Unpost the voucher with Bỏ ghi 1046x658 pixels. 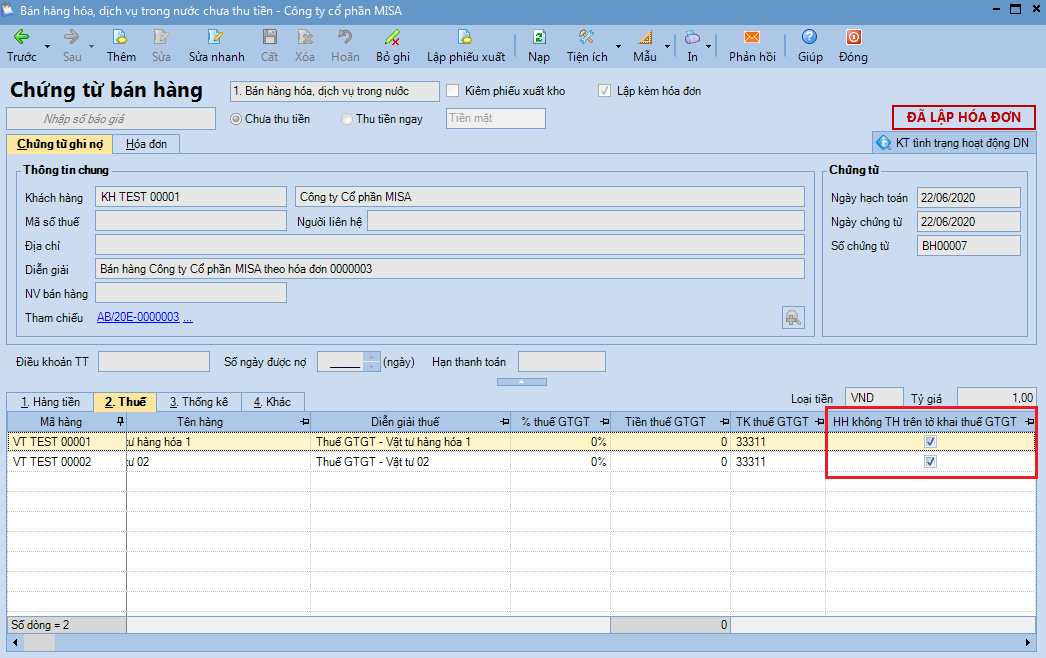392,46
